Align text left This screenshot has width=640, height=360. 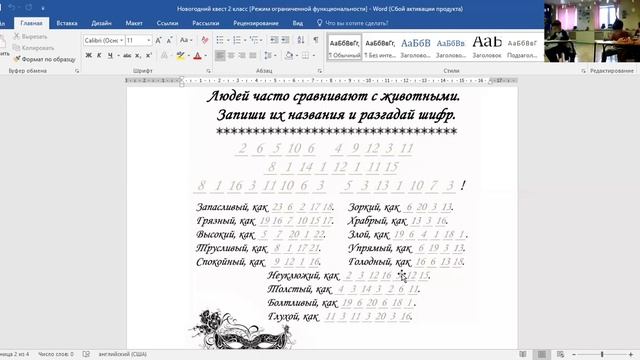220,56
